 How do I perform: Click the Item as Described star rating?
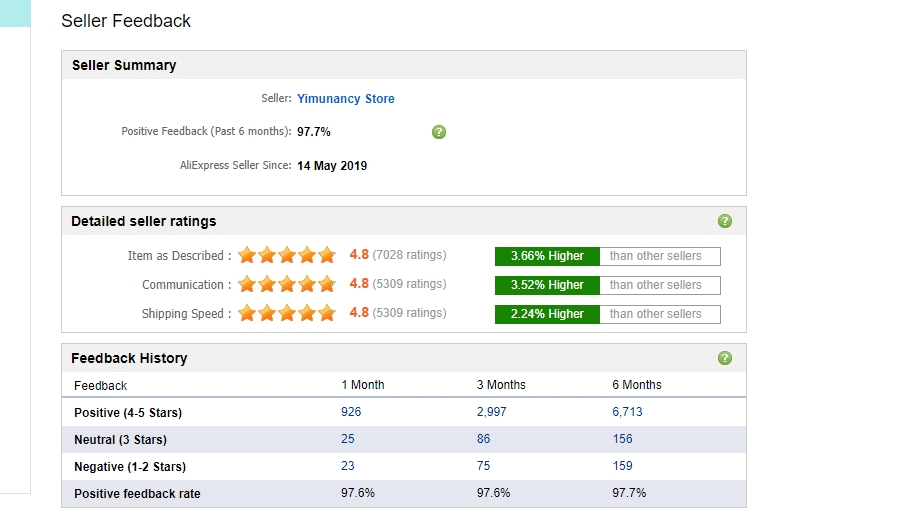[287, 256]
